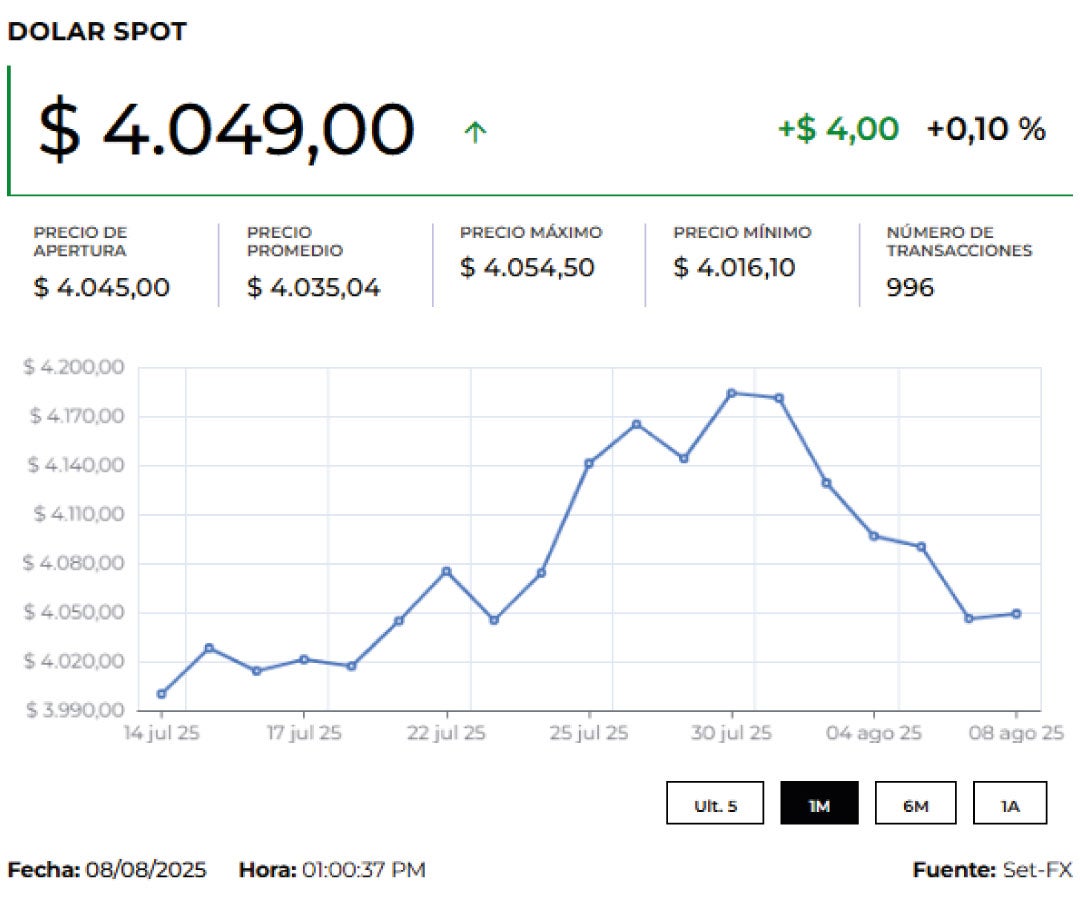Image resolution: width=1080 pixels, height=900 pixels.
Task: Switch chart to 6M range
Action: (x=915, y=804)
